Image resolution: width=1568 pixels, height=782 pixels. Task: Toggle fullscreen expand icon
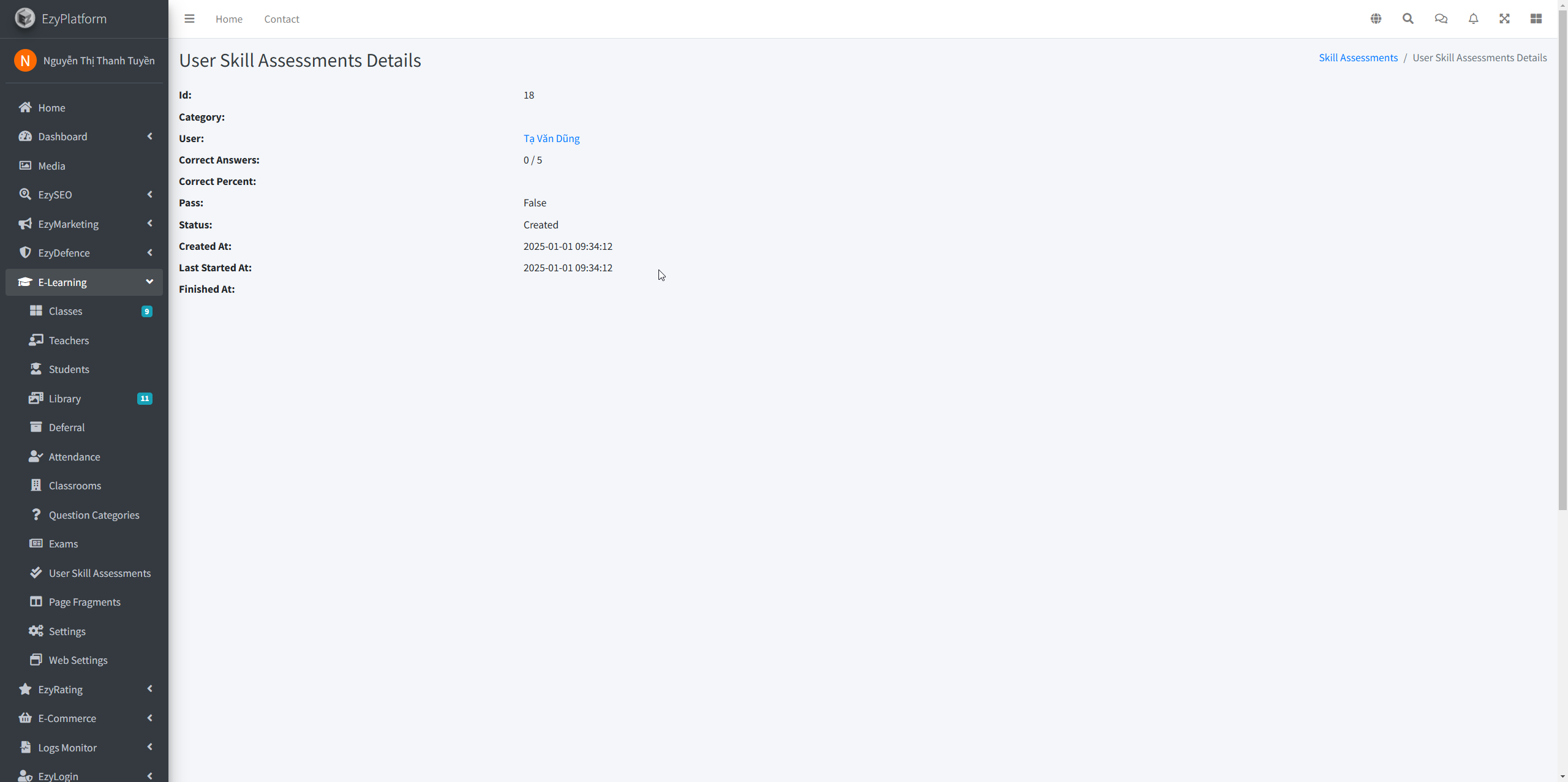(x=1504, y=19)
